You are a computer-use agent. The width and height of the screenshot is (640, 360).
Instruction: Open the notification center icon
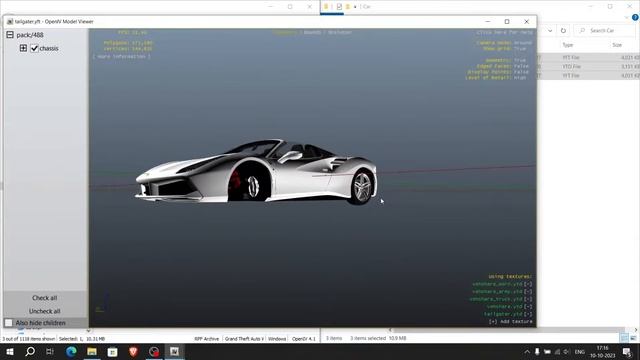pyautogui.click(x=627, y=352)
